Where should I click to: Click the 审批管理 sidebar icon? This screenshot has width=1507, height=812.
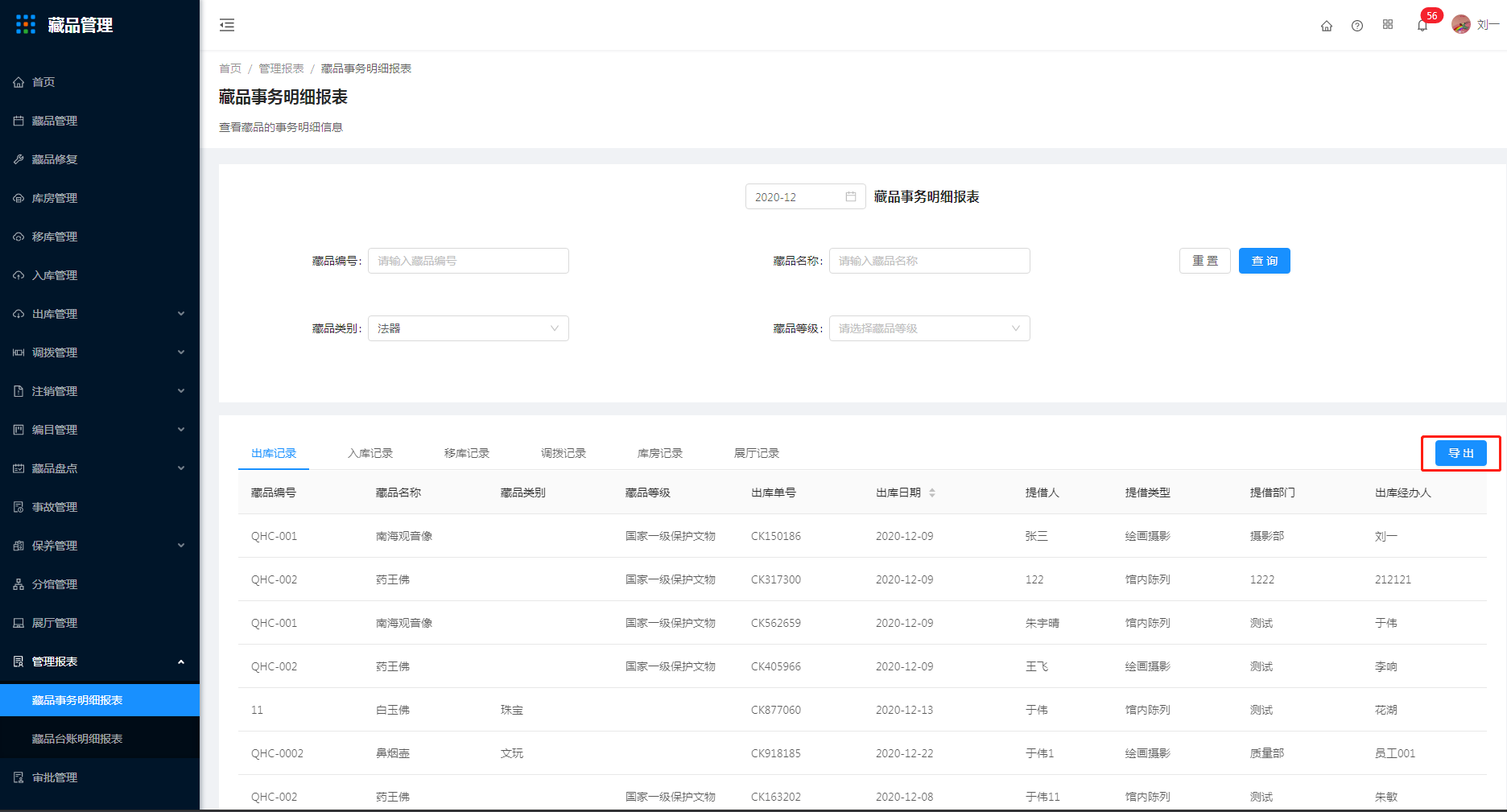[x=19, y=777]
